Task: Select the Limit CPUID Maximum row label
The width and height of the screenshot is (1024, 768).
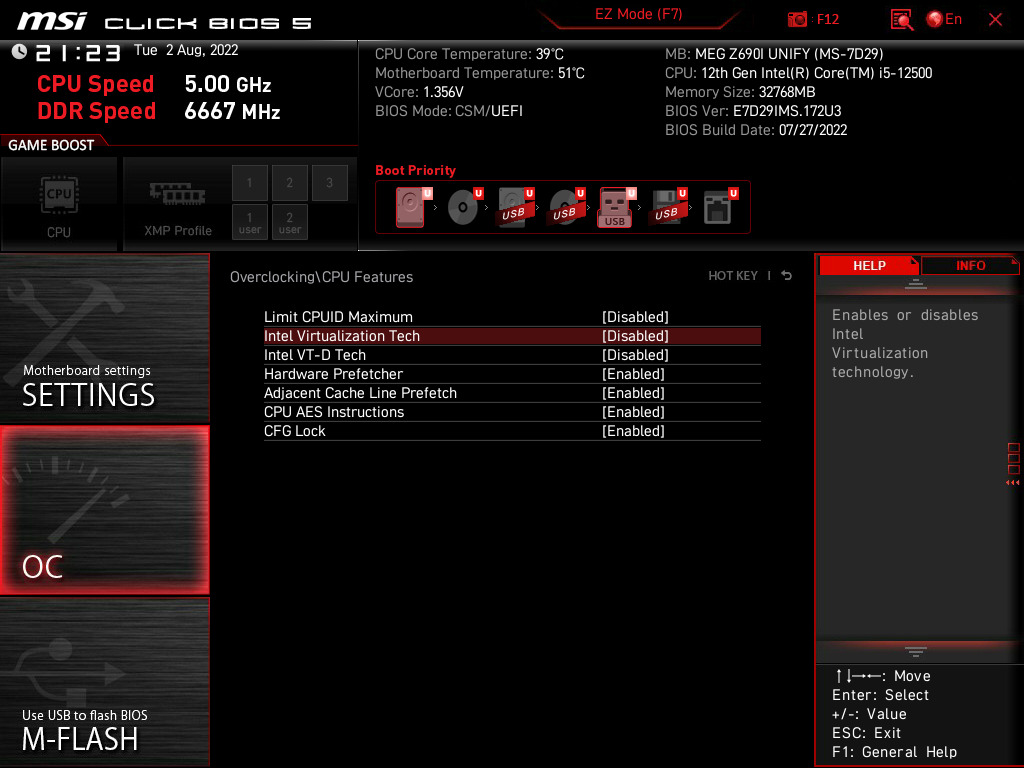Action: [x=338, y=317]
